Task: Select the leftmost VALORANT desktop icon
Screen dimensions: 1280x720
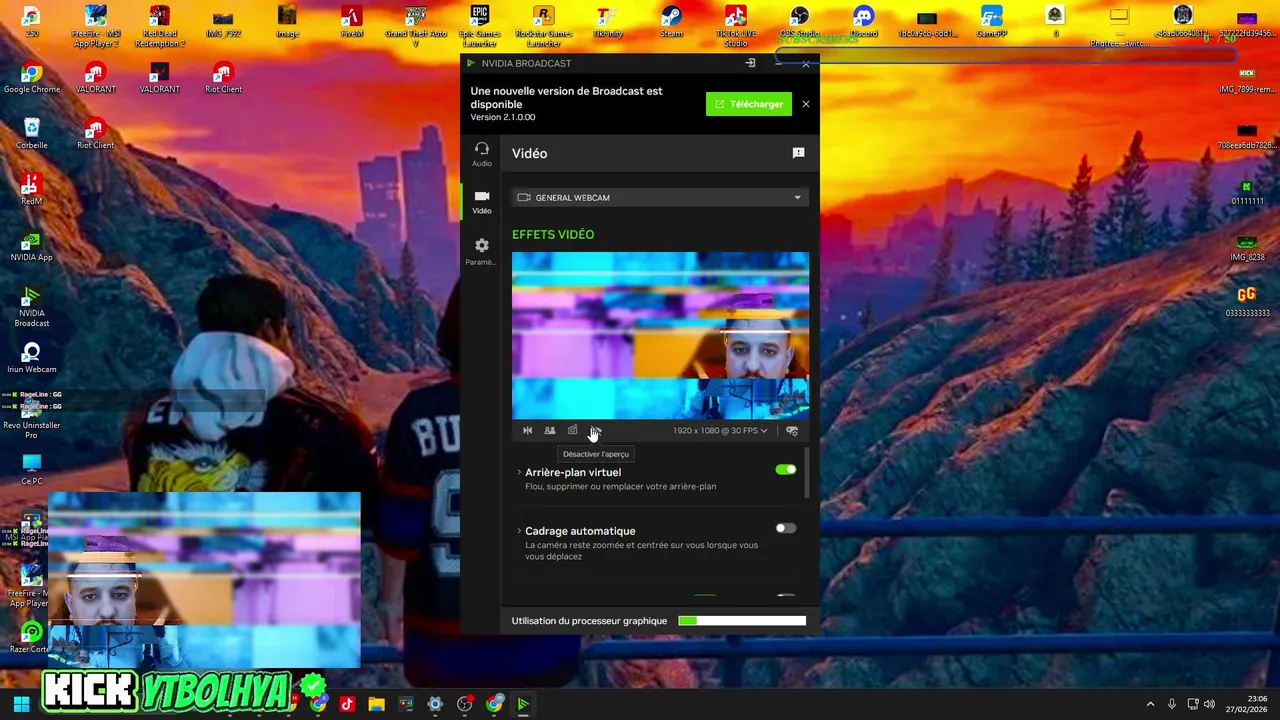Action: point(96,80)
